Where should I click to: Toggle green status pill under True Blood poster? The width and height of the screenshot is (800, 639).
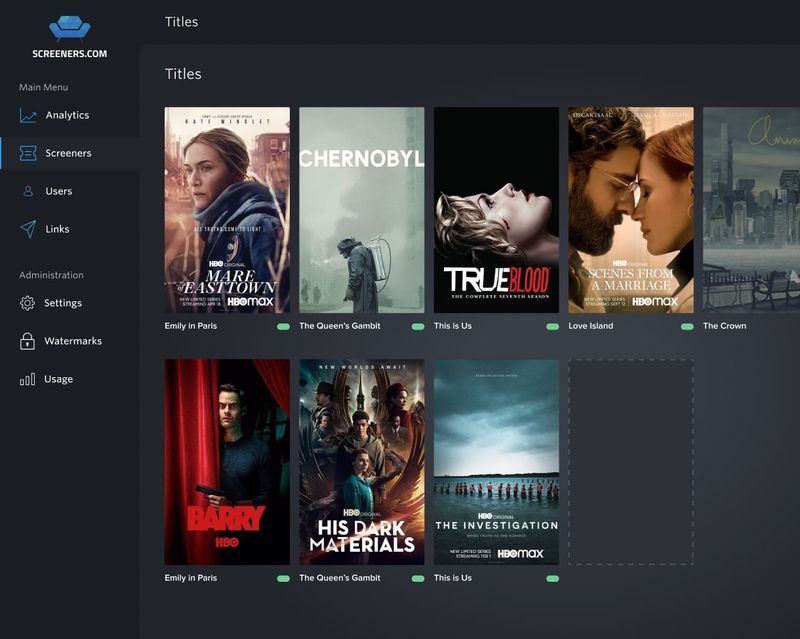click(x=553, y=327)
